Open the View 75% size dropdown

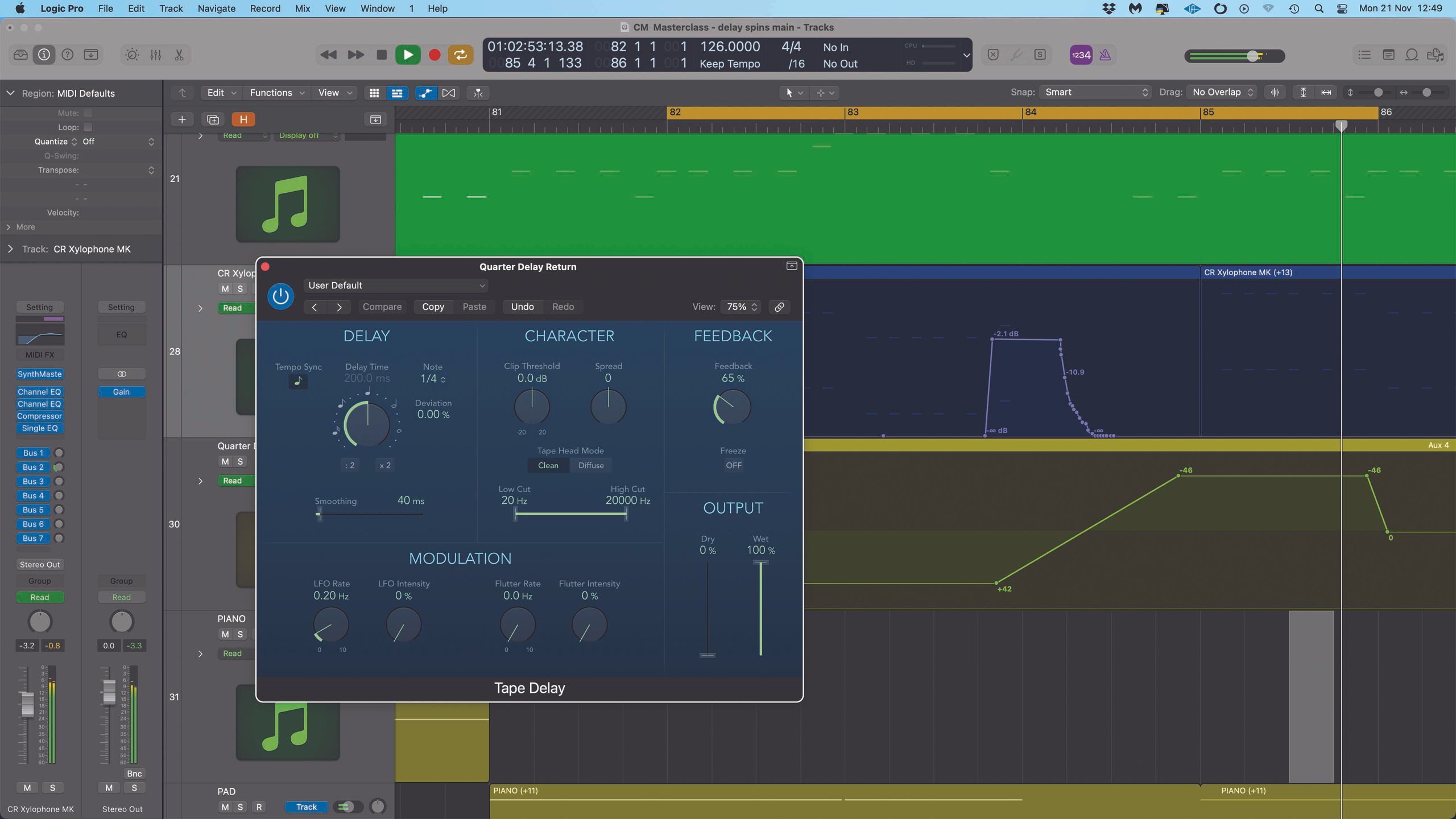pyautogui.click(x=740, y=307)
